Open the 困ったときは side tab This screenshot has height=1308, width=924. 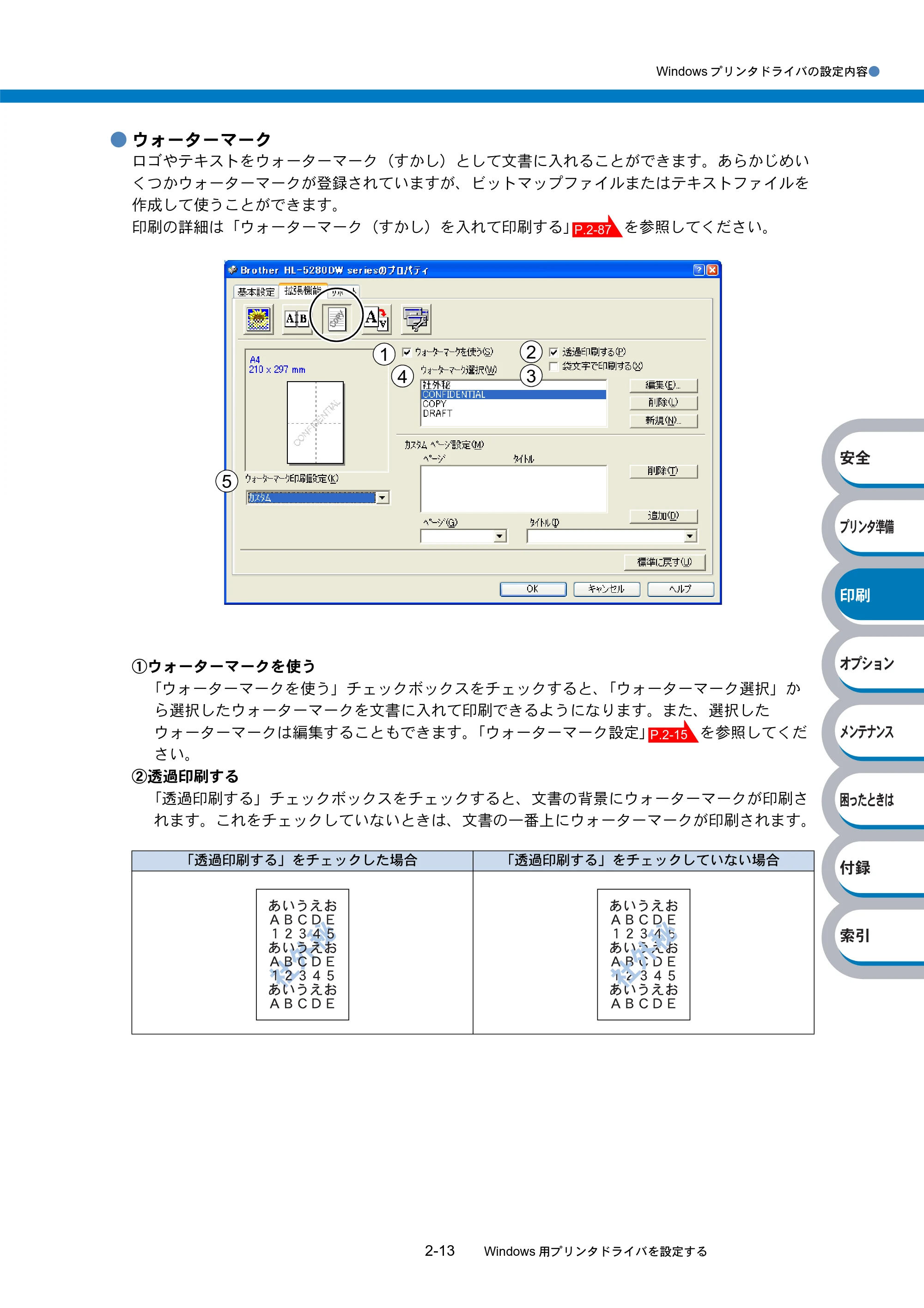[879, 800]
